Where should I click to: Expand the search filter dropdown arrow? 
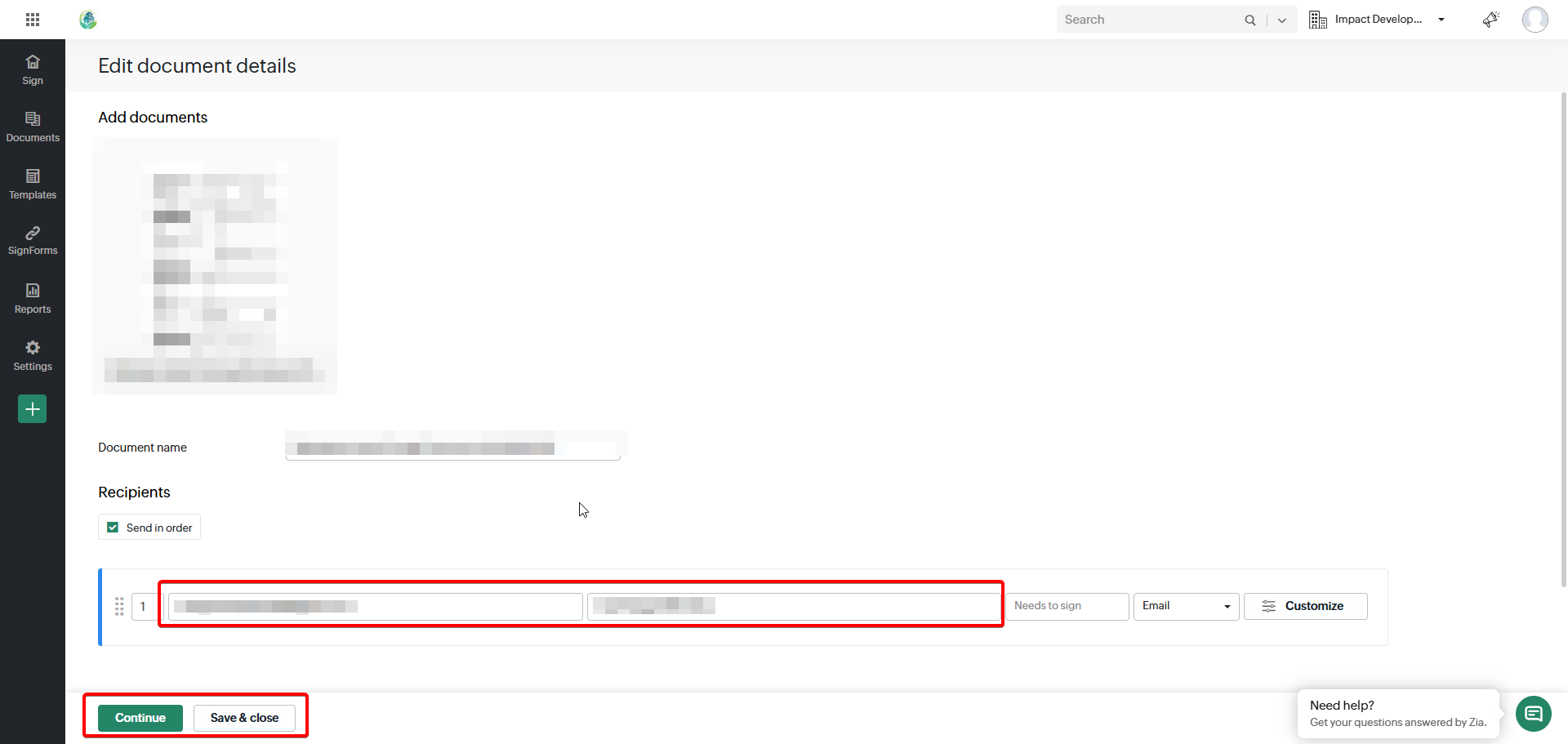click(x=1282, y=20)
